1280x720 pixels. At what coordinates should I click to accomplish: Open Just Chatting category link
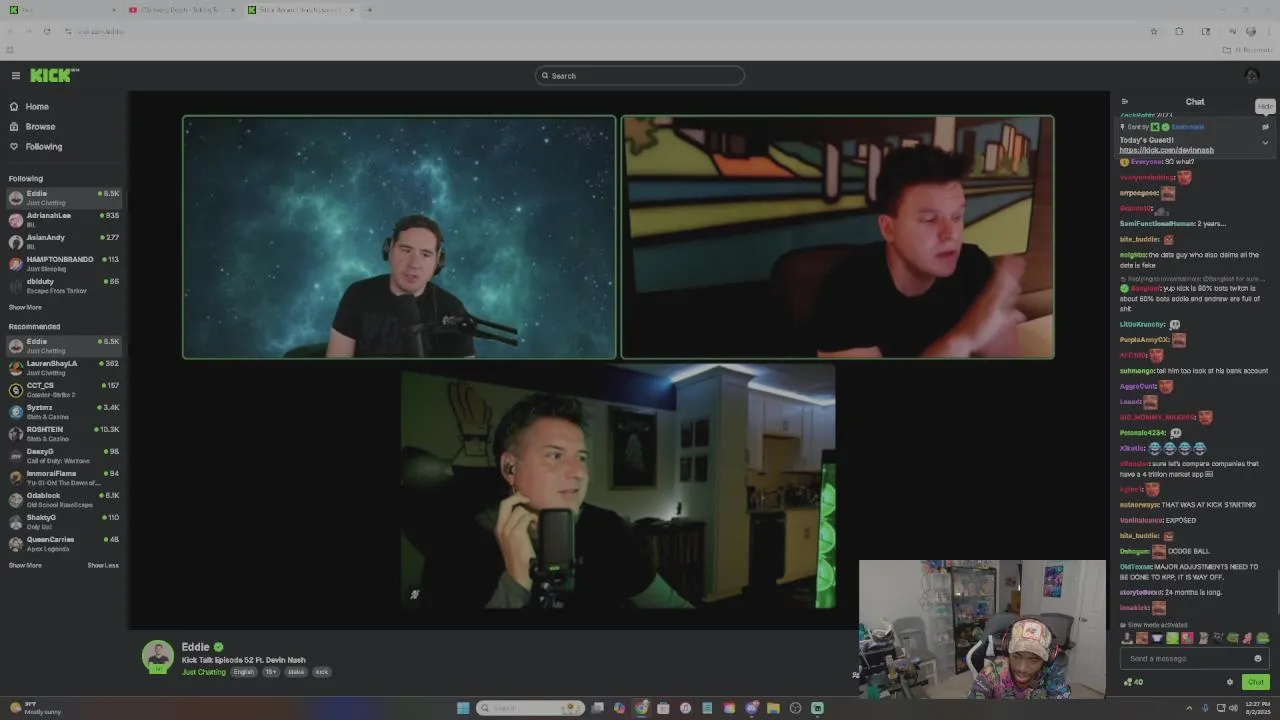[x=204, y=672]
